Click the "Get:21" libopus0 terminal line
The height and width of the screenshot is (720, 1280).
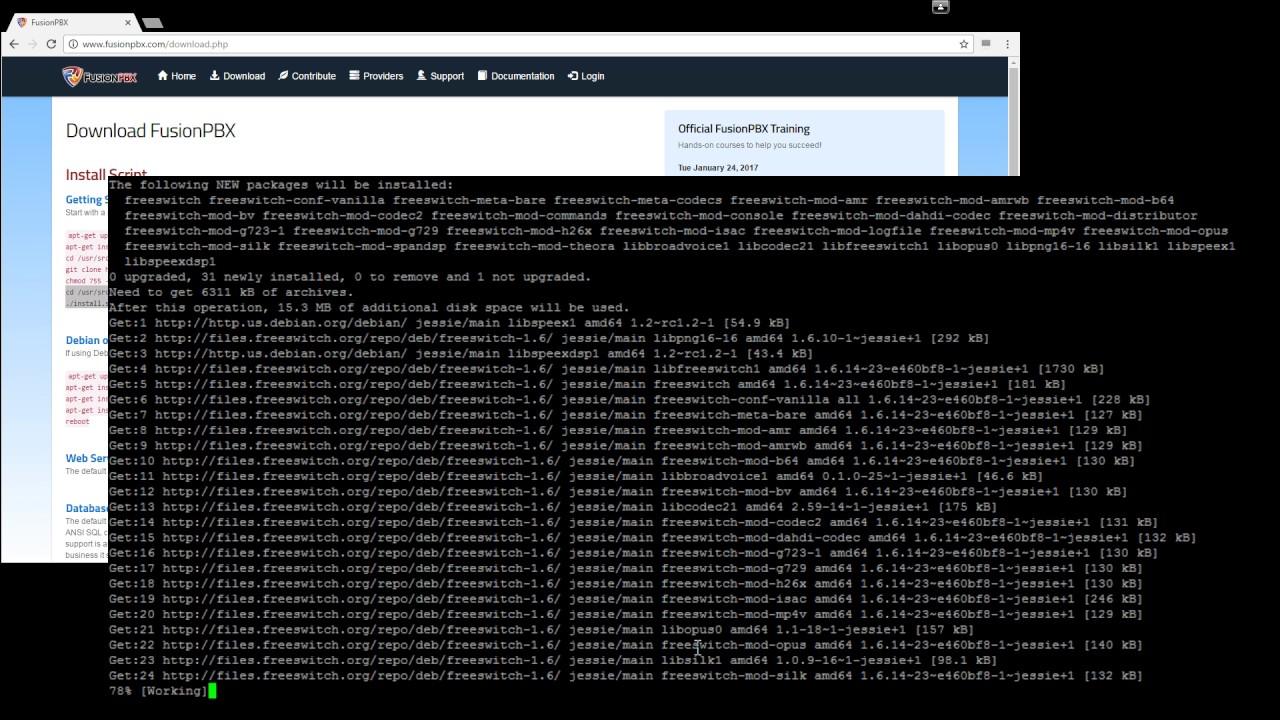tap(541, 630)
